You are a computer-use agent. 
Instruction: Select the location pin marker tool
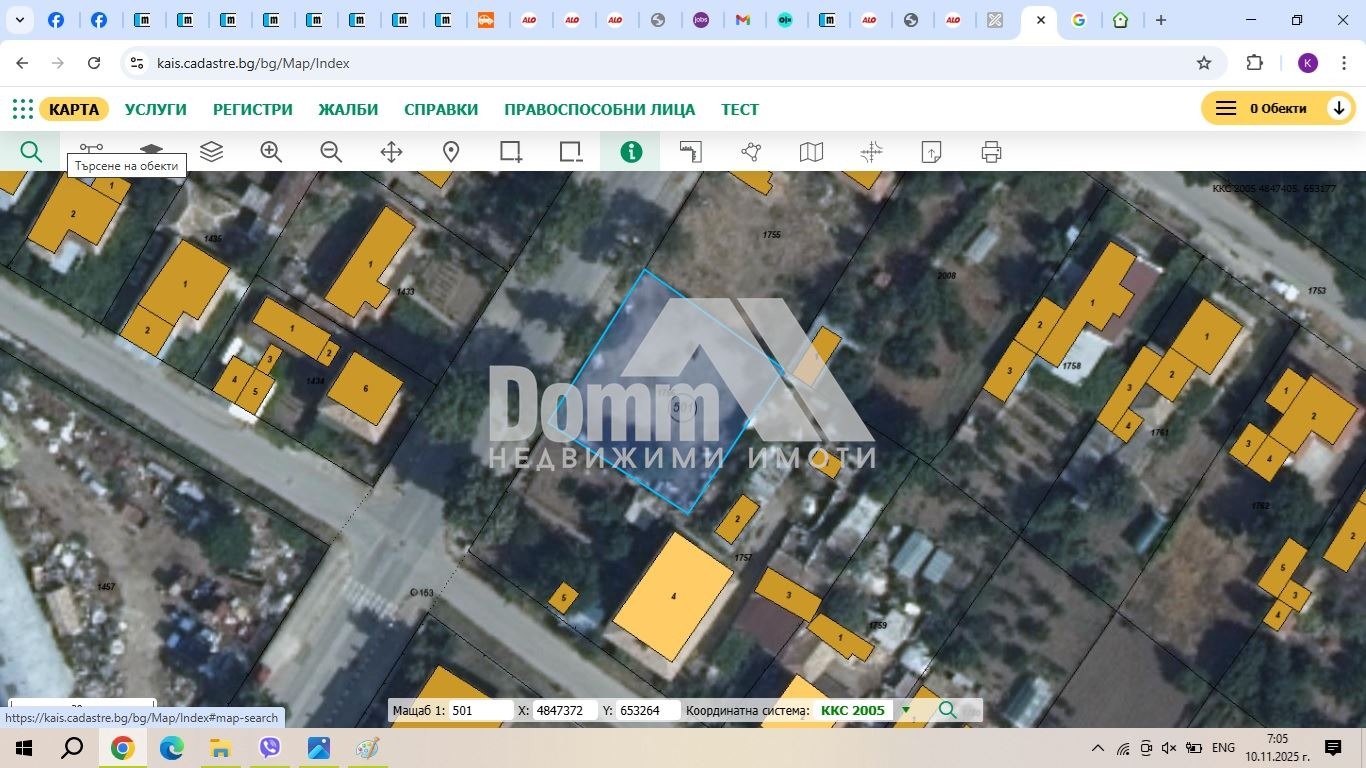[x=451, y=152]
